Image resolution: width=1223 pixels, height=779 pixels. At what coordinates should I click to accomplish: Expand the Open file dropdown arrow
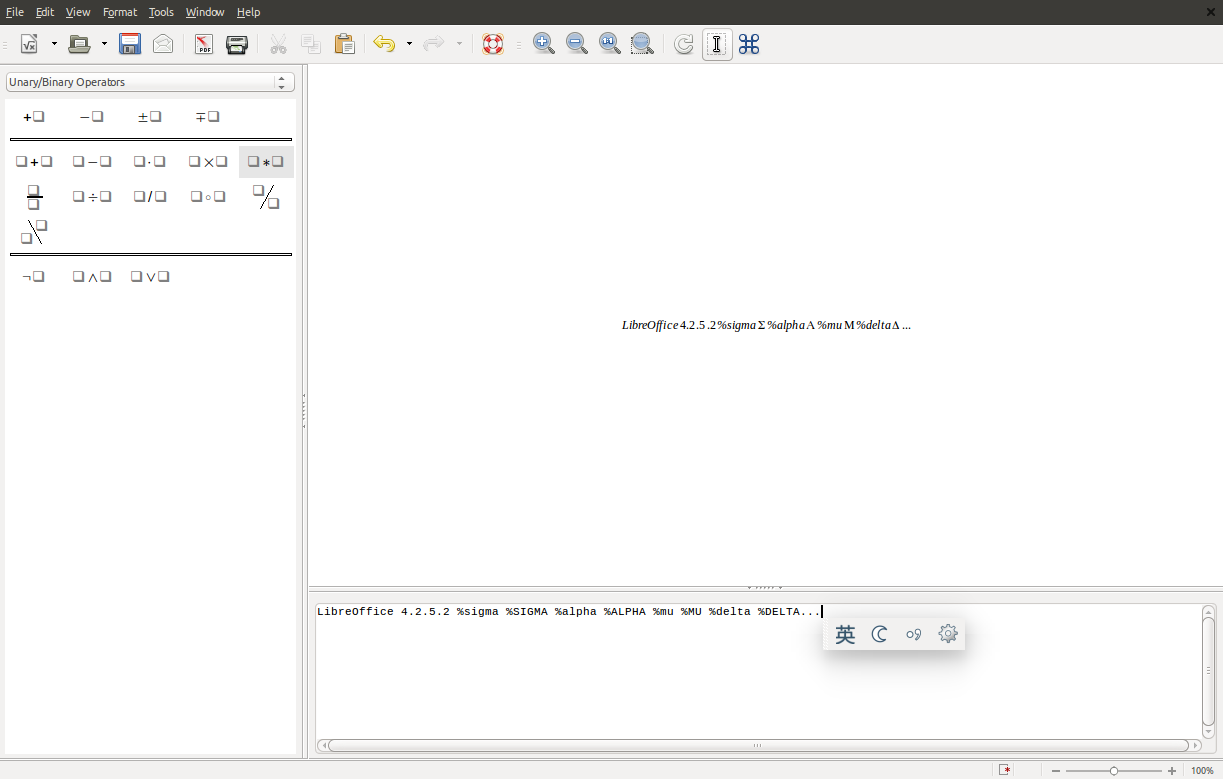pyautogui.click(x=104, y=44)
